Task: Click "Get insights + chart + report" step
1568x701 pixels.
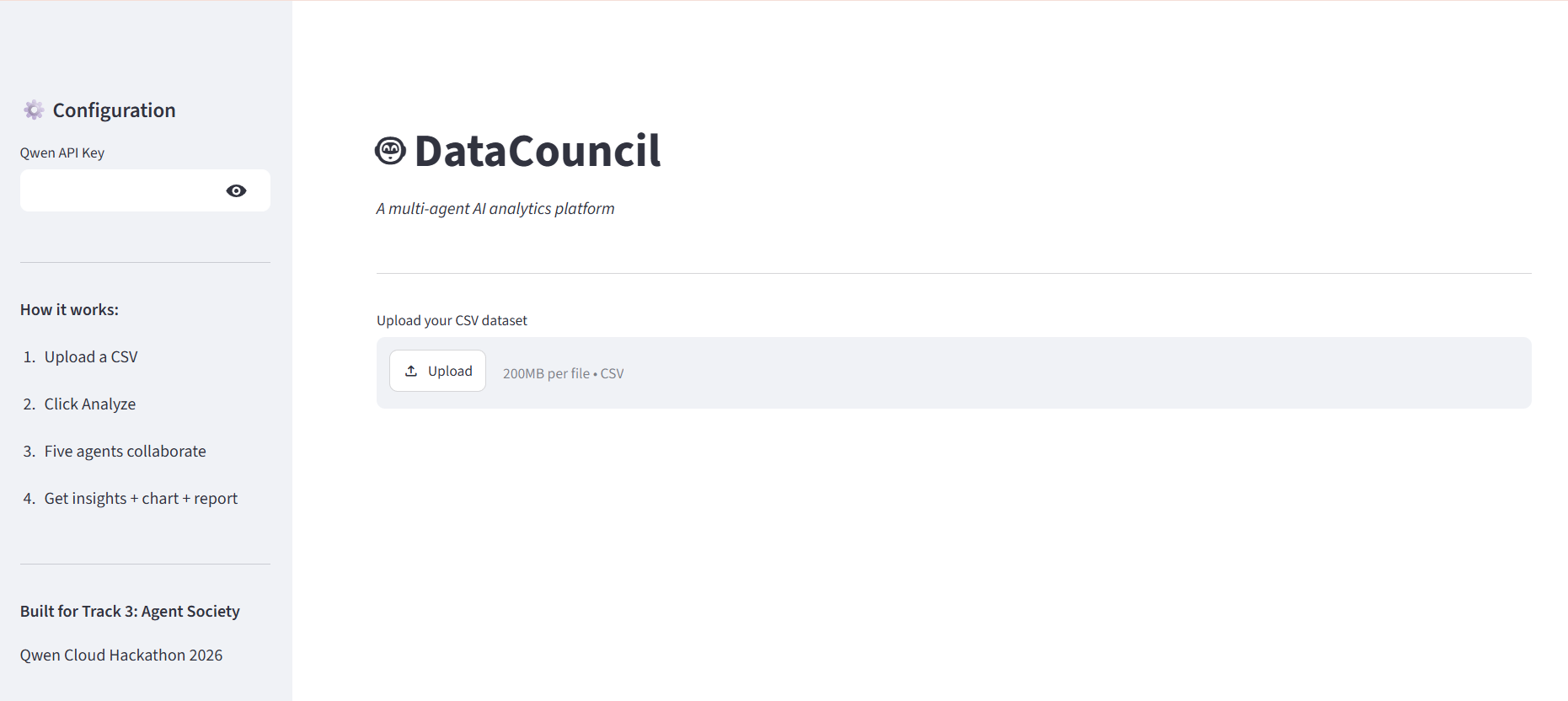Action: click(x=141, y=498)
